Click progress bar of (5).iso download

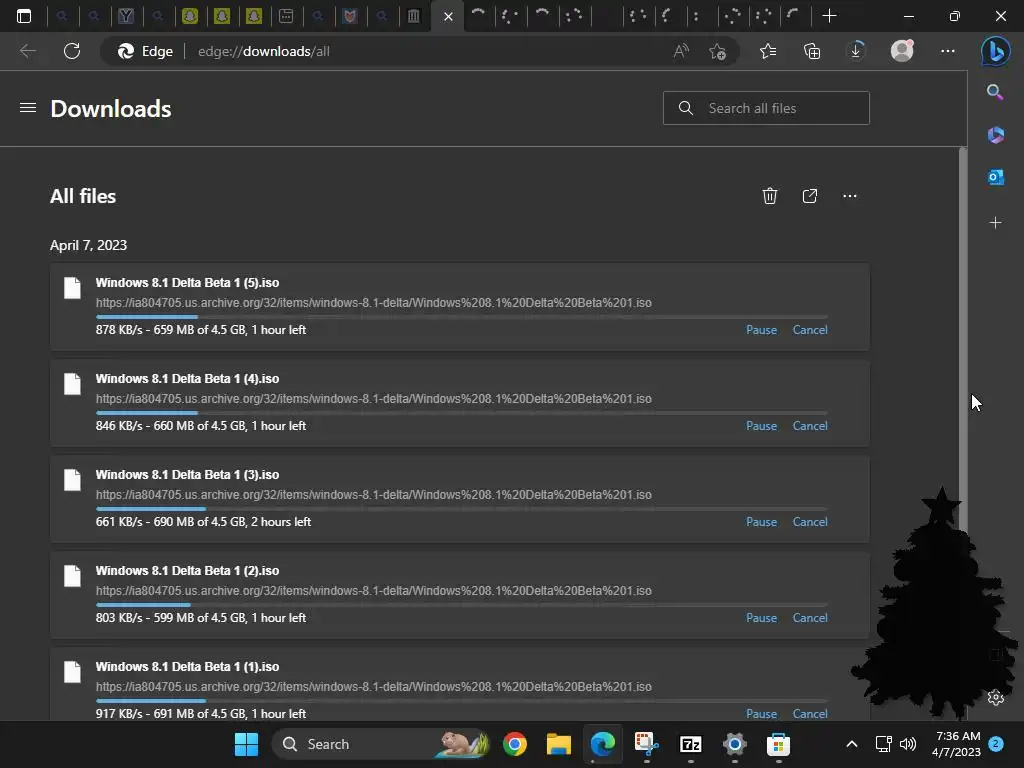tap(462, 317)
